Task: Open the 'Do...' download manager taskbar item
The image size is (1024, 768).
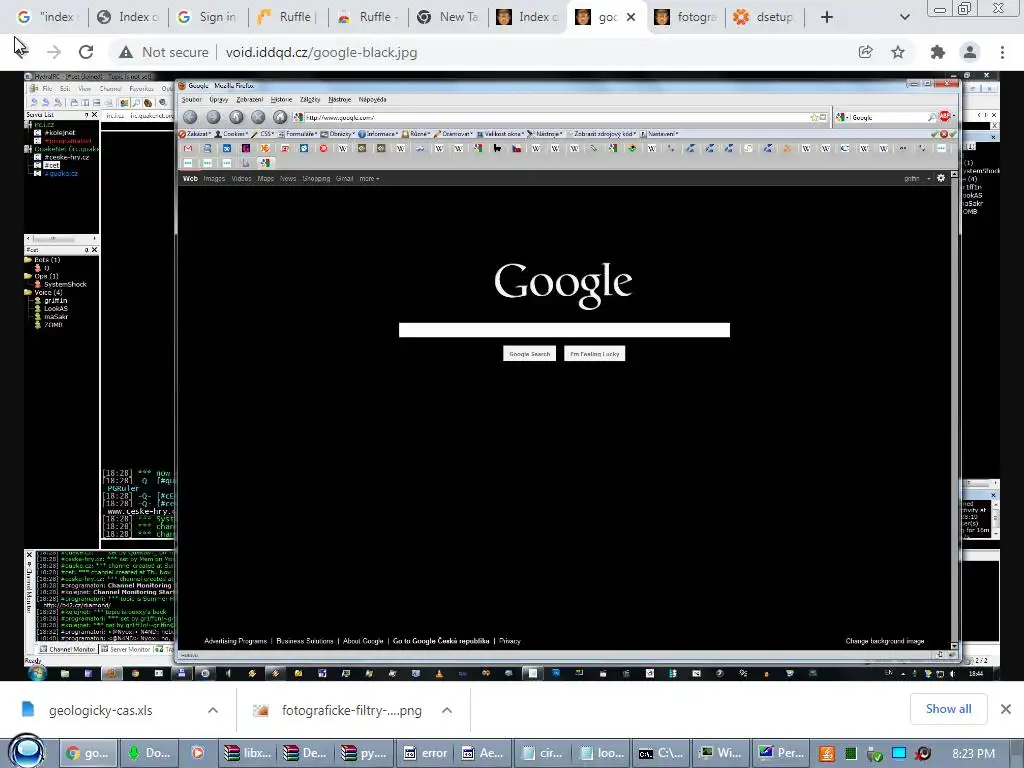Action: pyautogui.click(x=150, y=753)
